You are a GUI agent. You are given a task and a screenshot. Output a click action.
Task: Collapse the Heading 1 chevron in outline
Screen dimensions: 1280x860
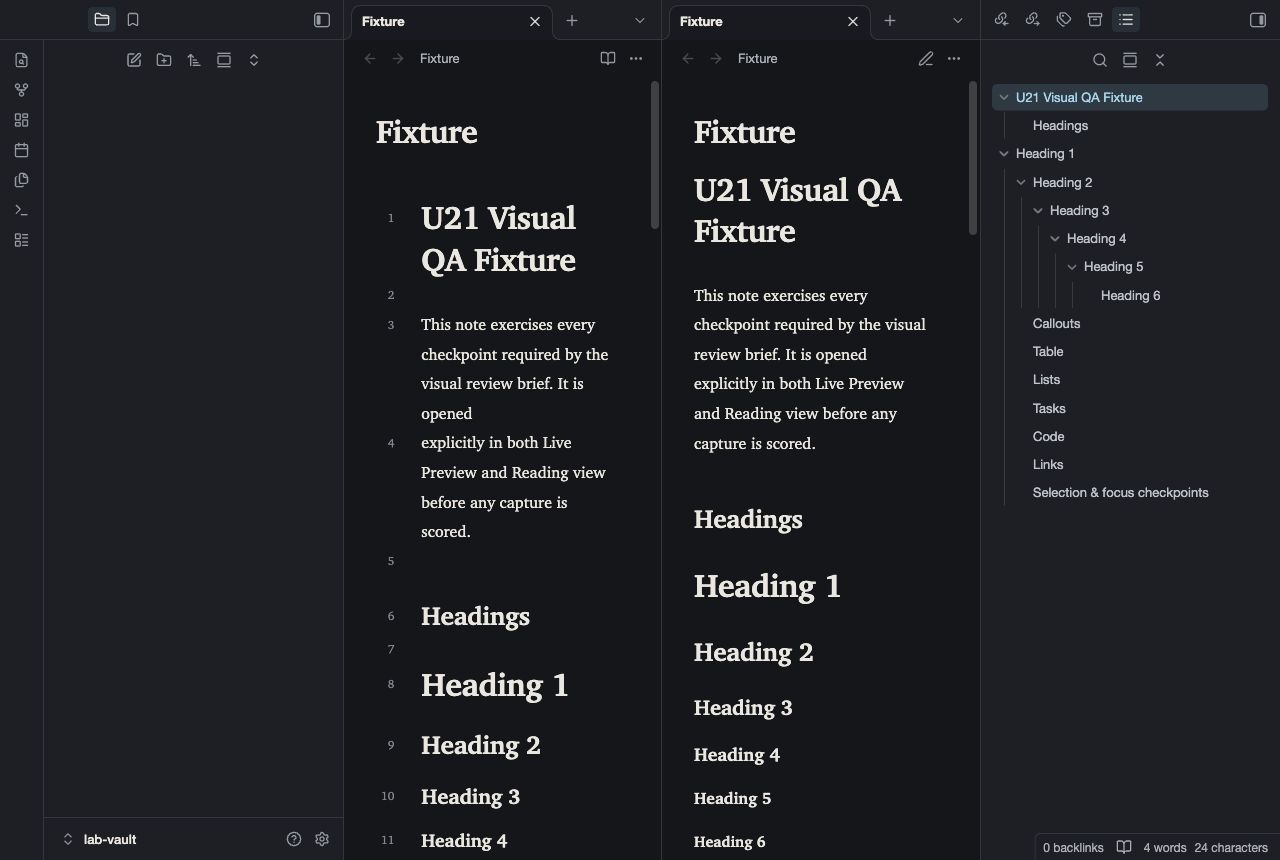pyautogui.click(x=1004, y=154)
